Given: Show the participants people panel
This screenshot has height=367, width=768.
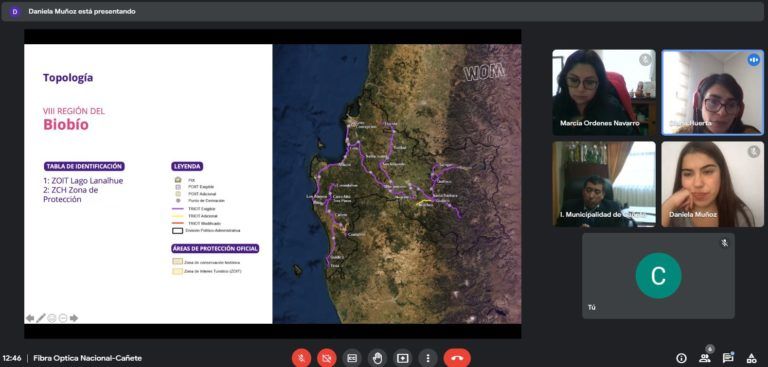Looking at the screenshot, I should coord(705,358).
